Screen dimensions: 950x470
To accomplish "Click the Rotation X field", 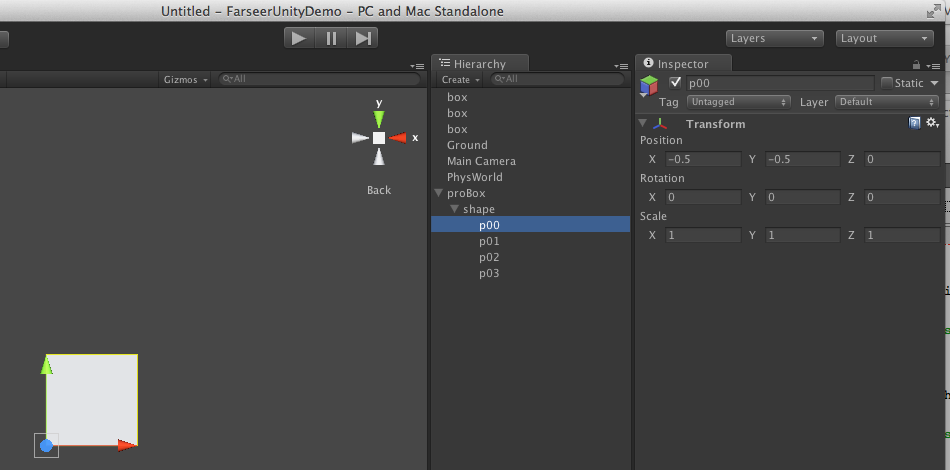I will [703, 197].
